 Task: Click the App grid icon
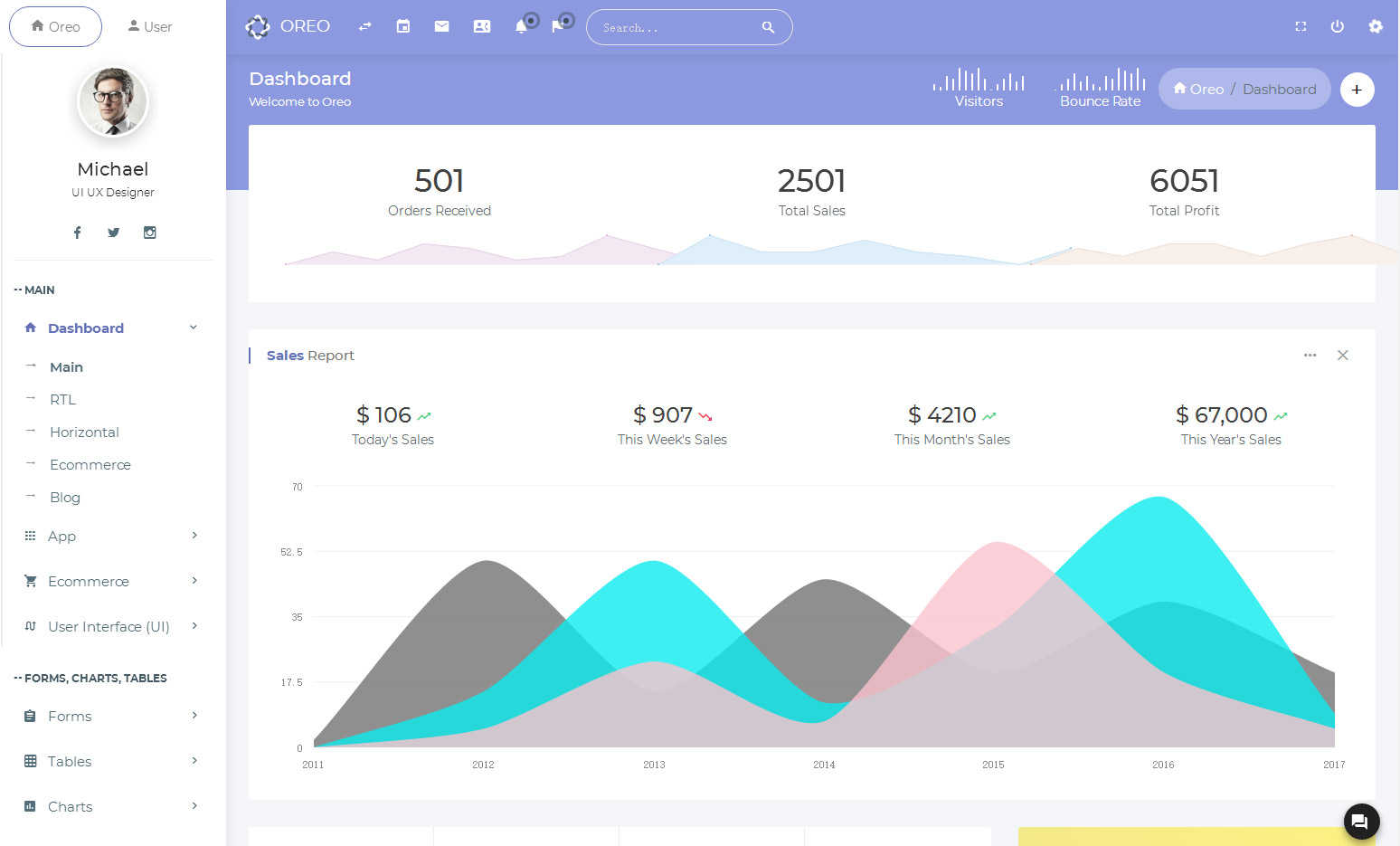tap(30, 536)
